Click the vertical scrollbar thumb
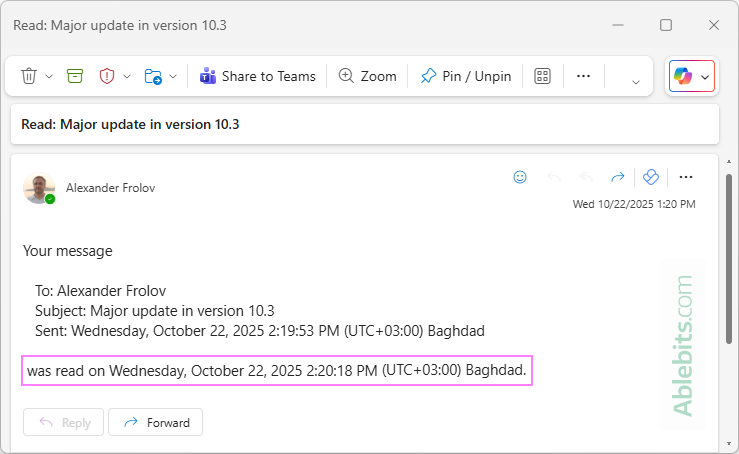 729,259
